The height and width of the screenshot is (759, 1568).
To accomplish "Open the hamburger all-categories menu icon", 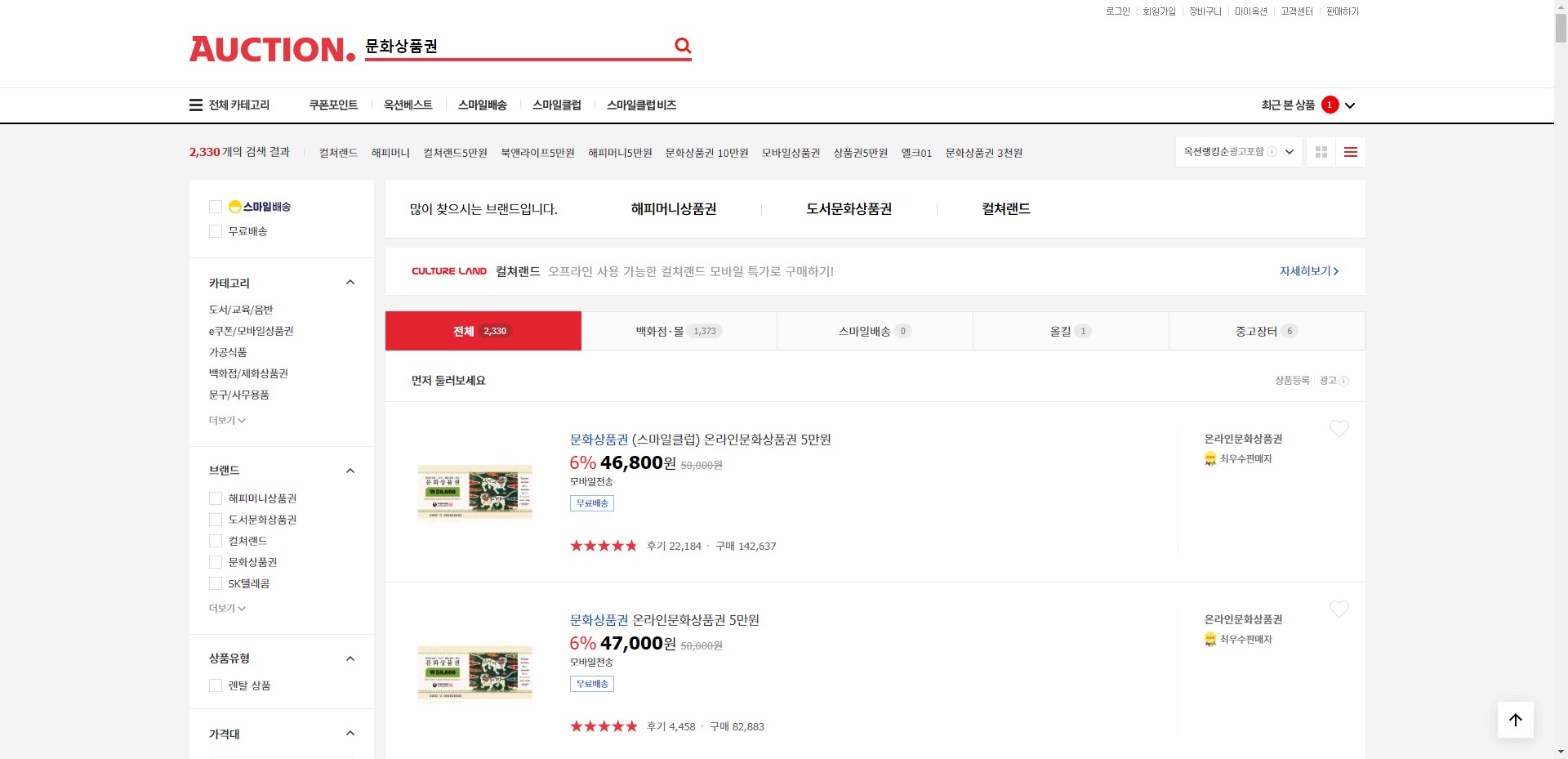I will [x=196, y=105].
